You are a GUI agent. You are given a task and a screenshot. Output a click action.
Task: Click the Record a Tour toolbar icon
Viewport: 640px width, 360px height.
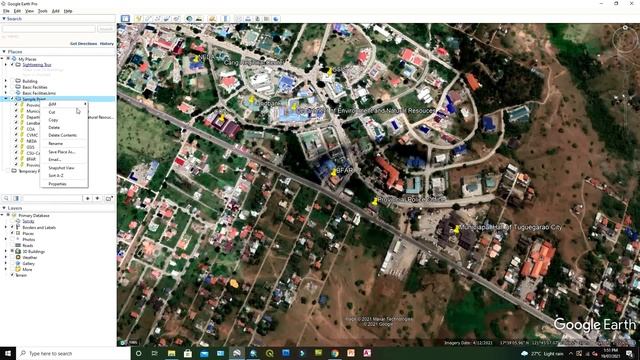coord(176,19)
